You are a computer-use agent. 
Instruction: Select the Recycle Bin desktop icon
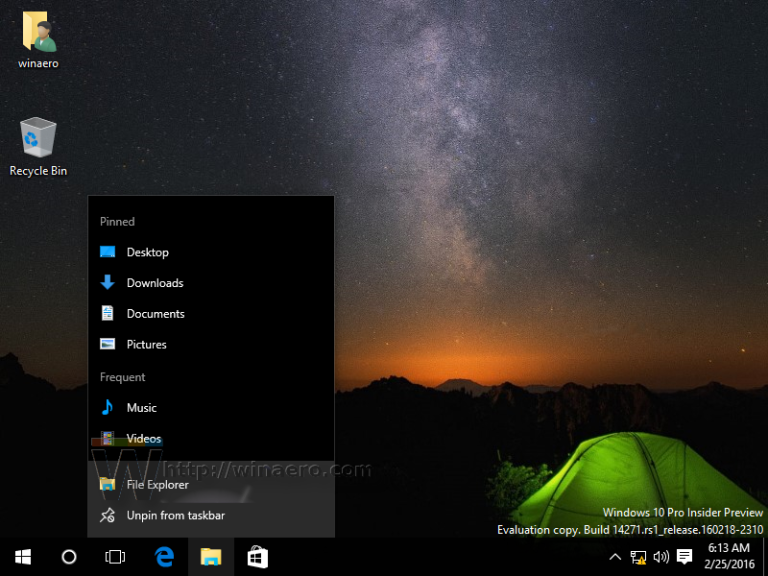pos(38,138)
